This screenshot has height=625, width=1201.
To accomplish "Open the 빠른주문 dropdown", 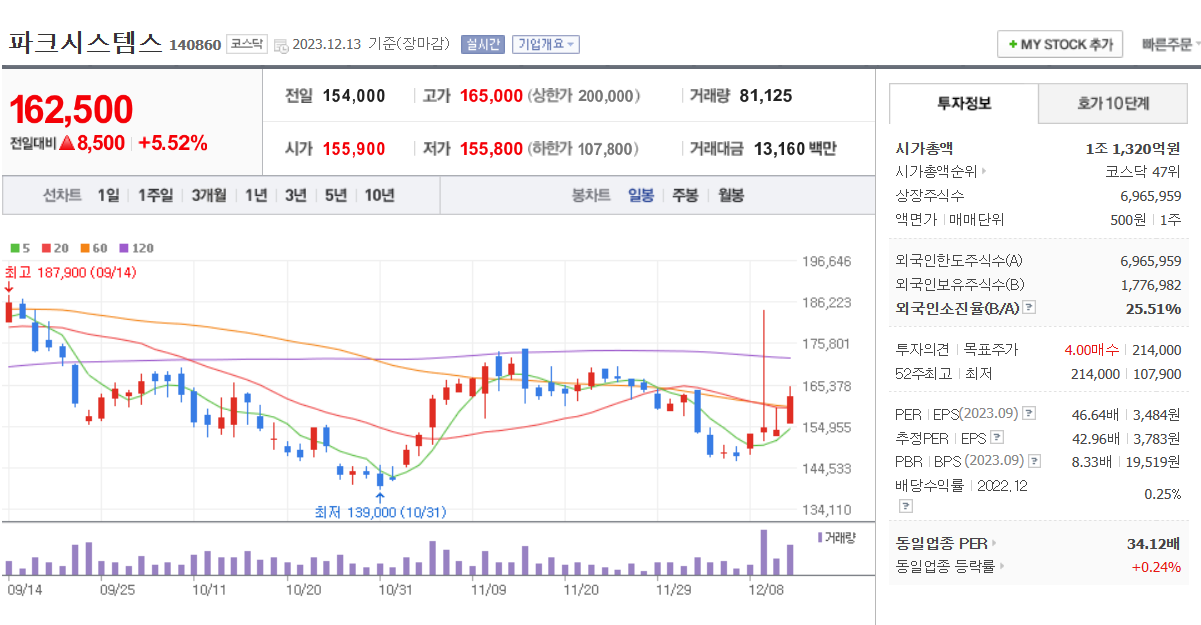I will [x=1170, y=45].
